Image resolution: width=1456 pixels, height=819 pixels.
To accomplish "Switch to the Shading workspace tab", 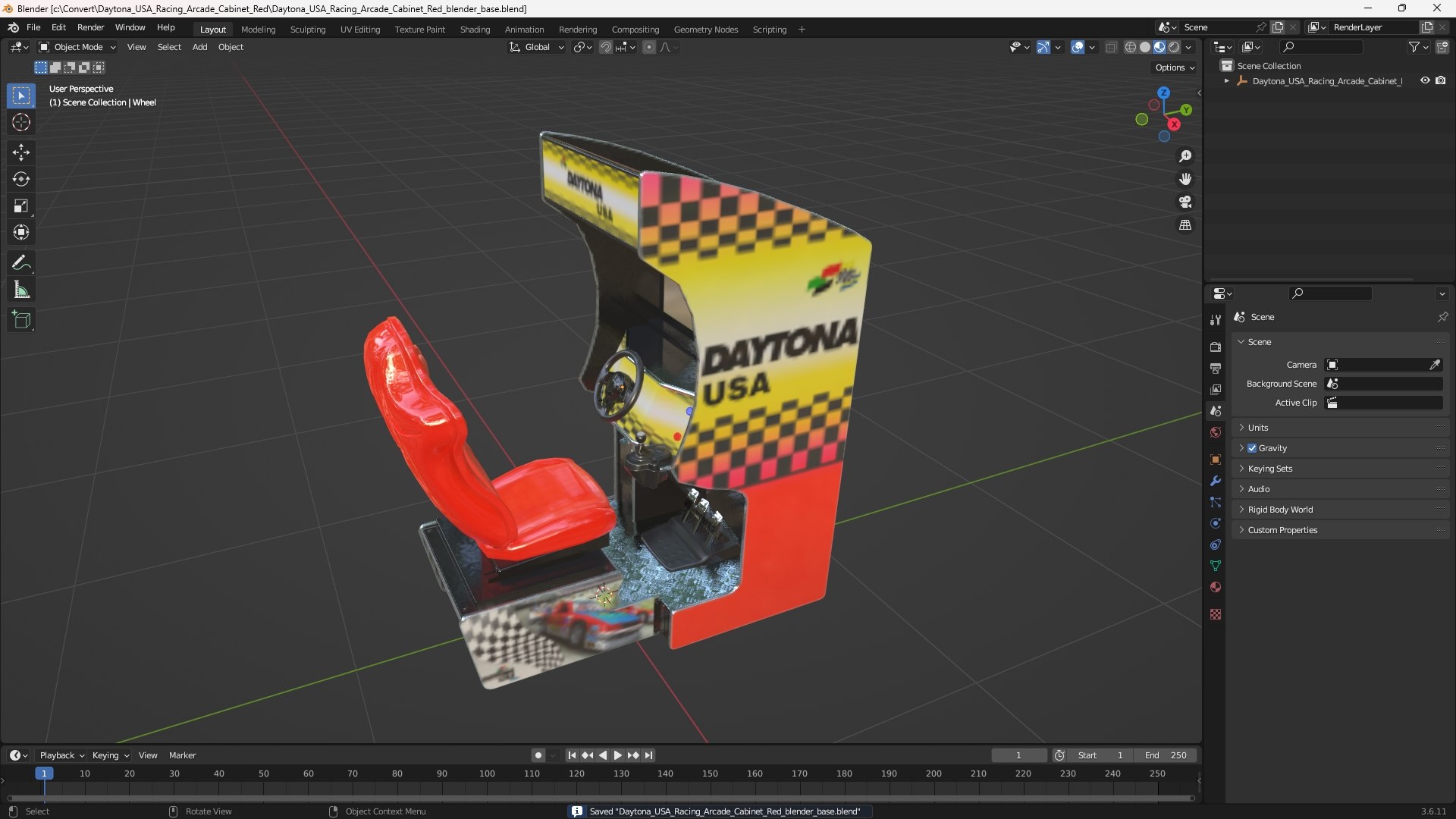I will (x=475, y=29).
